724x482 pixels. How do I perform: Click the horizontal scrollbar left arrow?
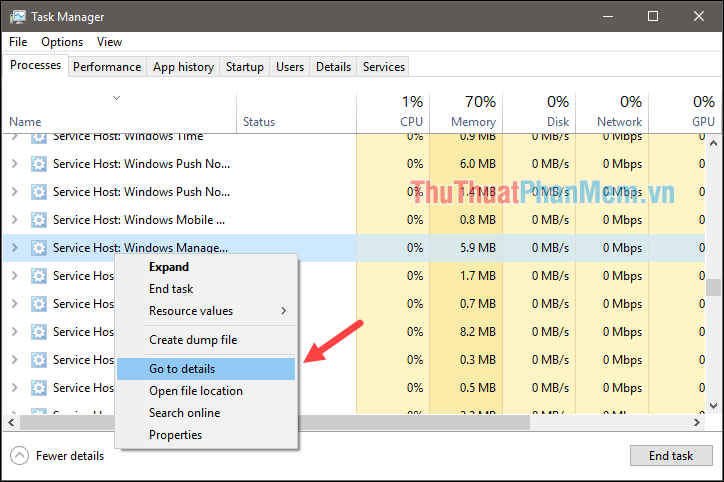point(11,422)
